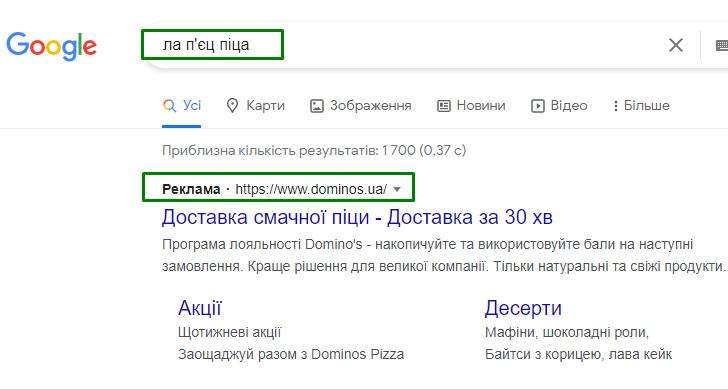This screenshot has width=728, height=389.
Task: Click the result count text 'Приблизна кількість результатів'
Action: coord(270,150)
